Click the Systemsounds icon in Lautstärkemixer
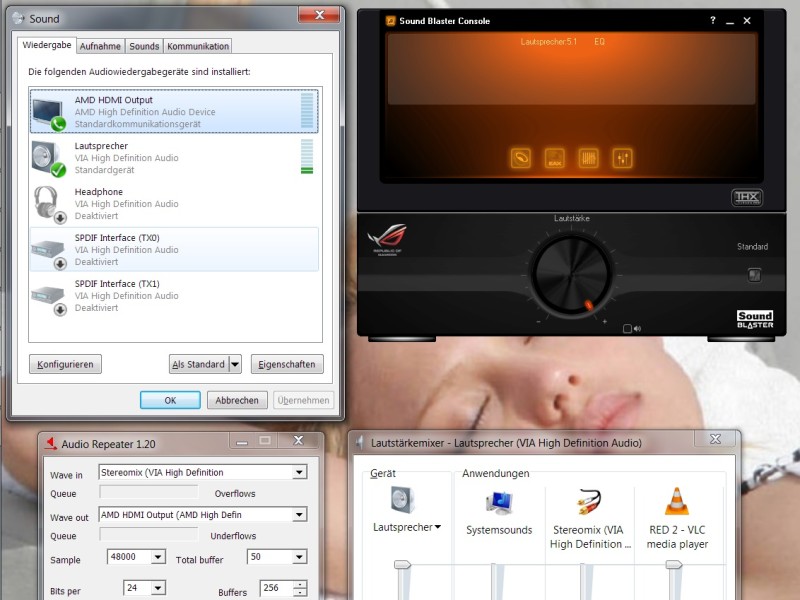The height and width of the screenshot is (600, 800). [499, 503]
